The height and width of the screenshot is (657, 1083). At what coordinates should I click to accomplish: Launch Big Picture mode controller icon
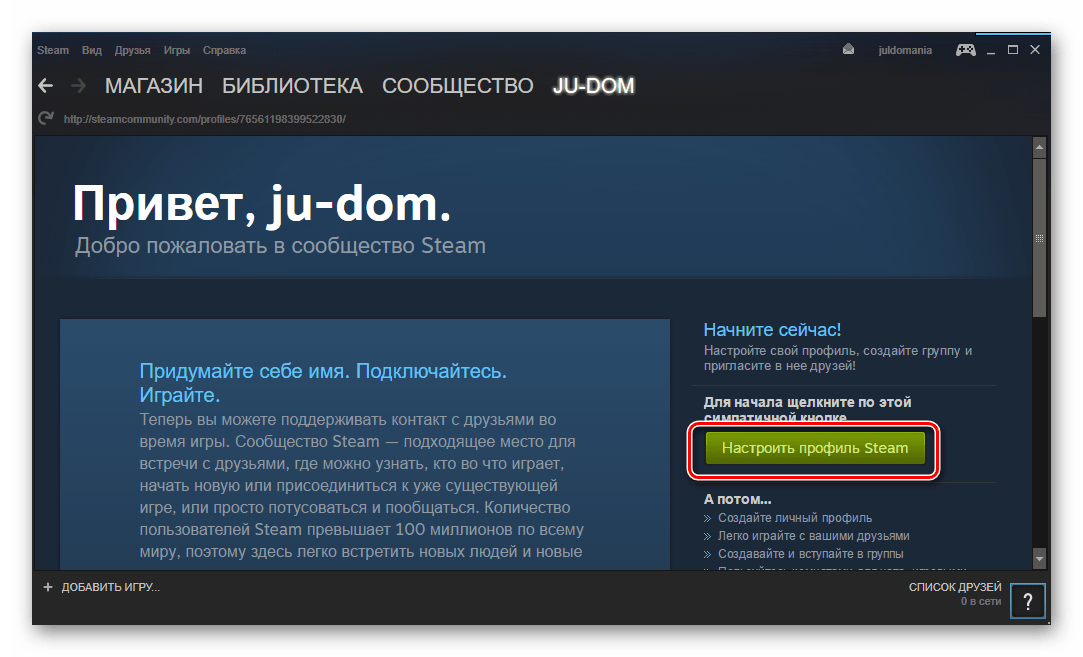pos(966,50)
